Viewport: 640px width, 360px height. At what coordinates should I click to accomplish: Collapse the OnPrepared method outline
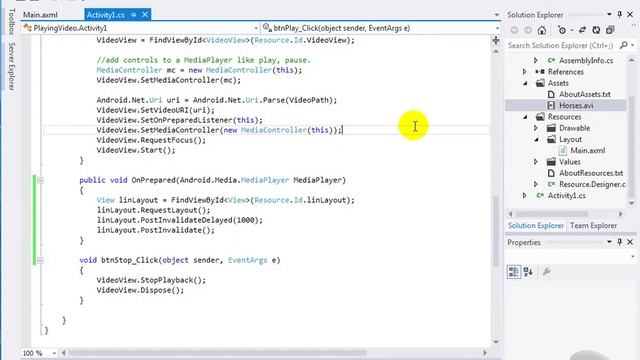tap(40, 180)
